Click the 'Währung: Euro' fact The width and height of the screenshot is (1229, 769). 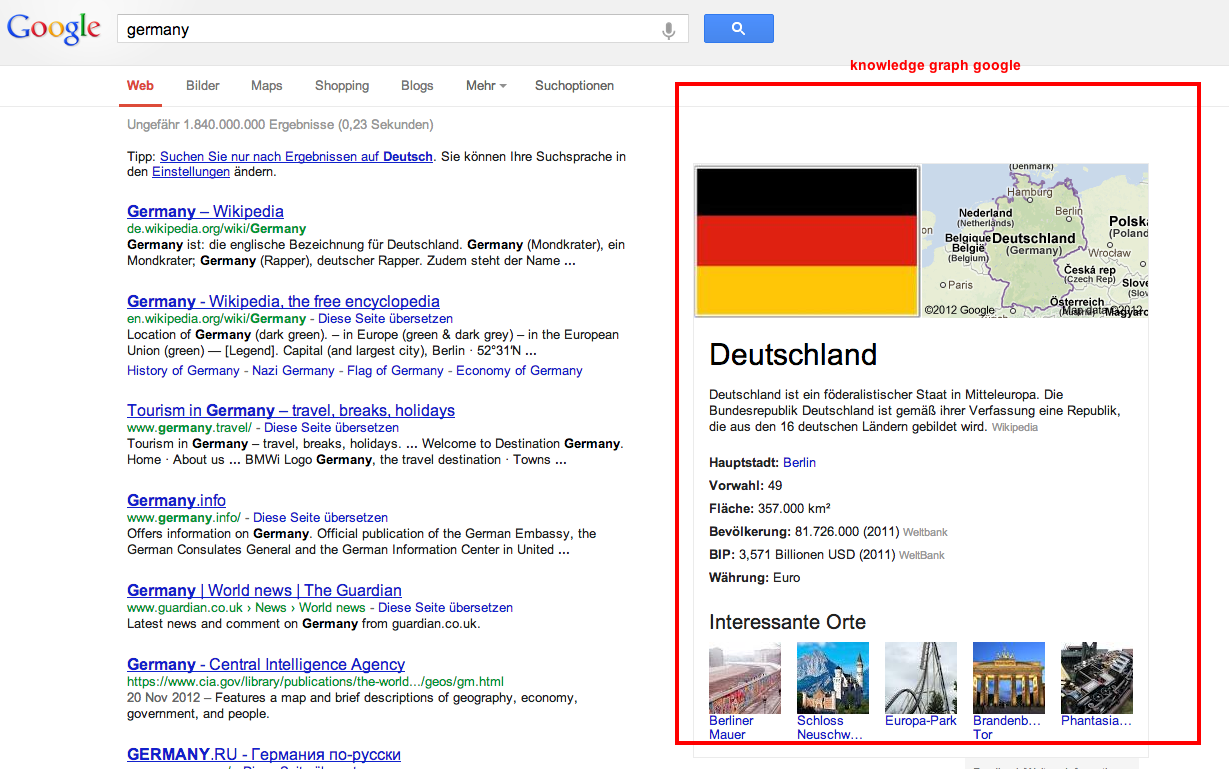coord(755,577)
